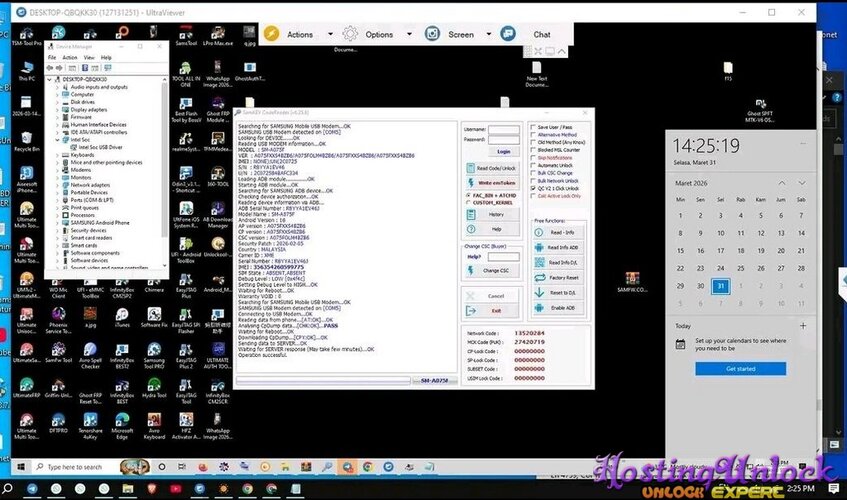Open the Phoenix Service Tool shortcut
The height and width of the screenshot is (500, 847).
coord(58,321)
